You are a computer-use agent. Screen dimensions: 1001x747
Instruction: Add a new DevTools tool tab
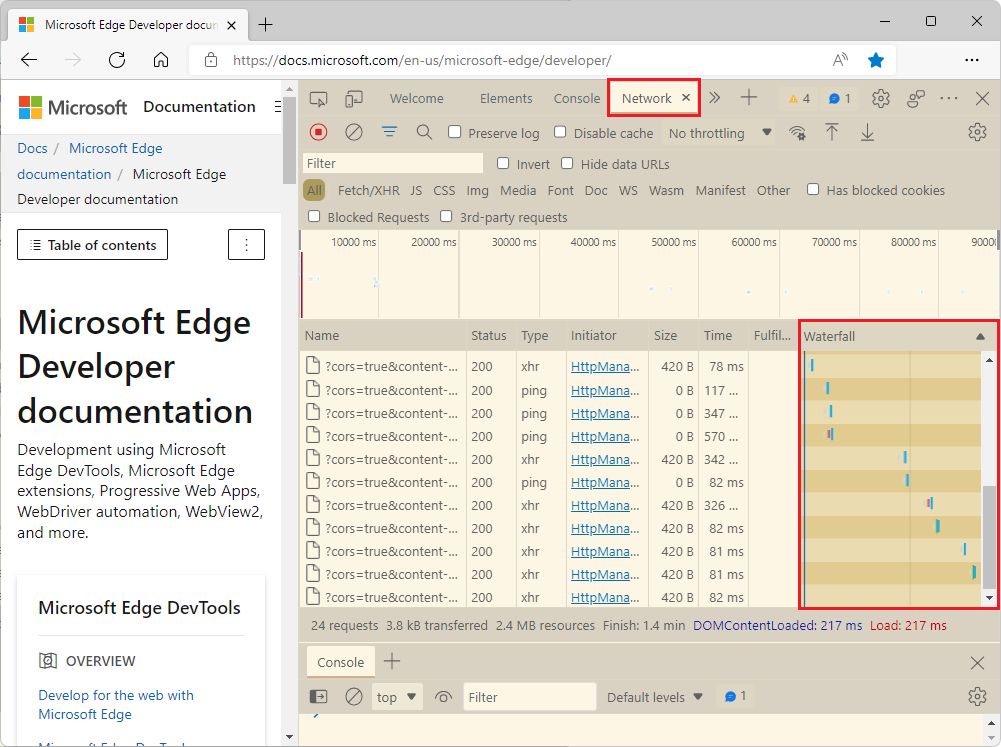tap(749, 98)
